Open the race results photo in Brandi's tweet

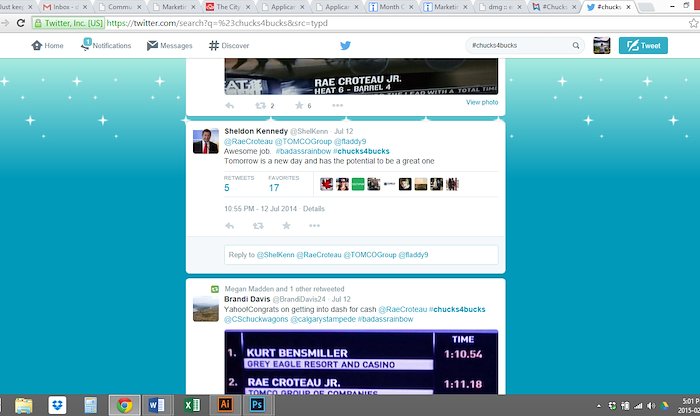pyautogui.click(x=361, y=362)
